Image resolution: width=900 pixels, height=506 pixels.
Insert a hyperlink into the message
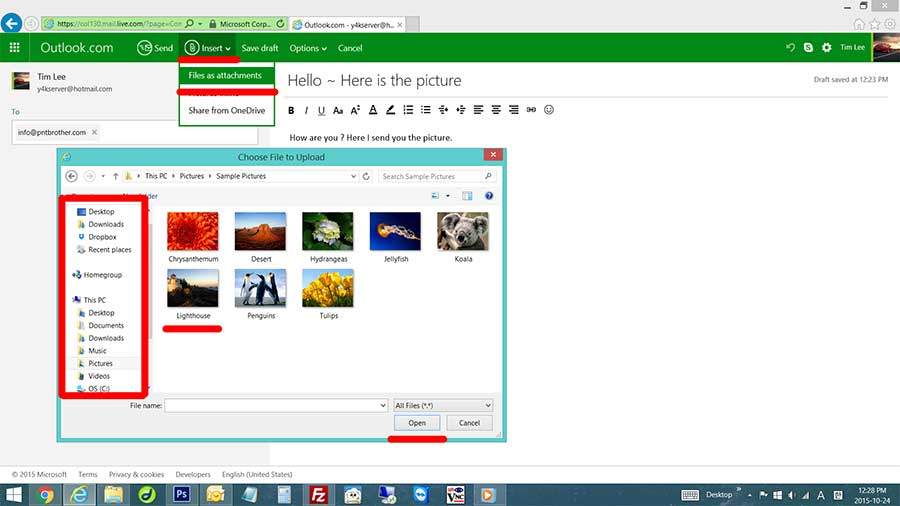[x=531, y=110]
